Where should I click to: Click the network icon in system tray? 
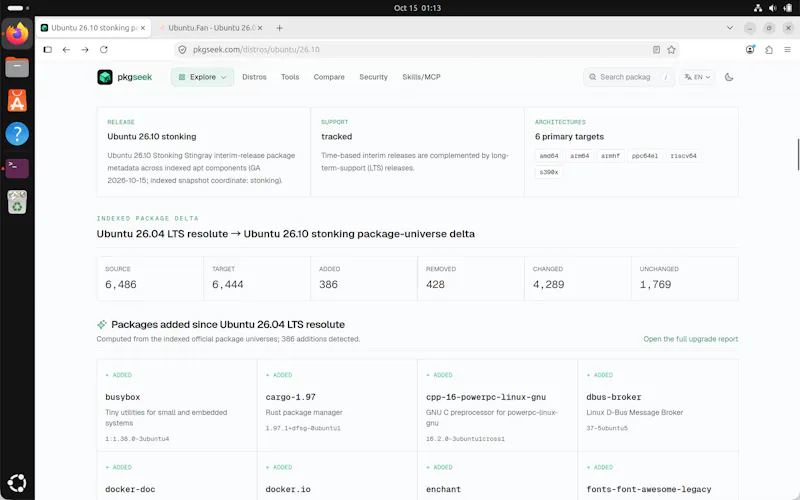758,8
